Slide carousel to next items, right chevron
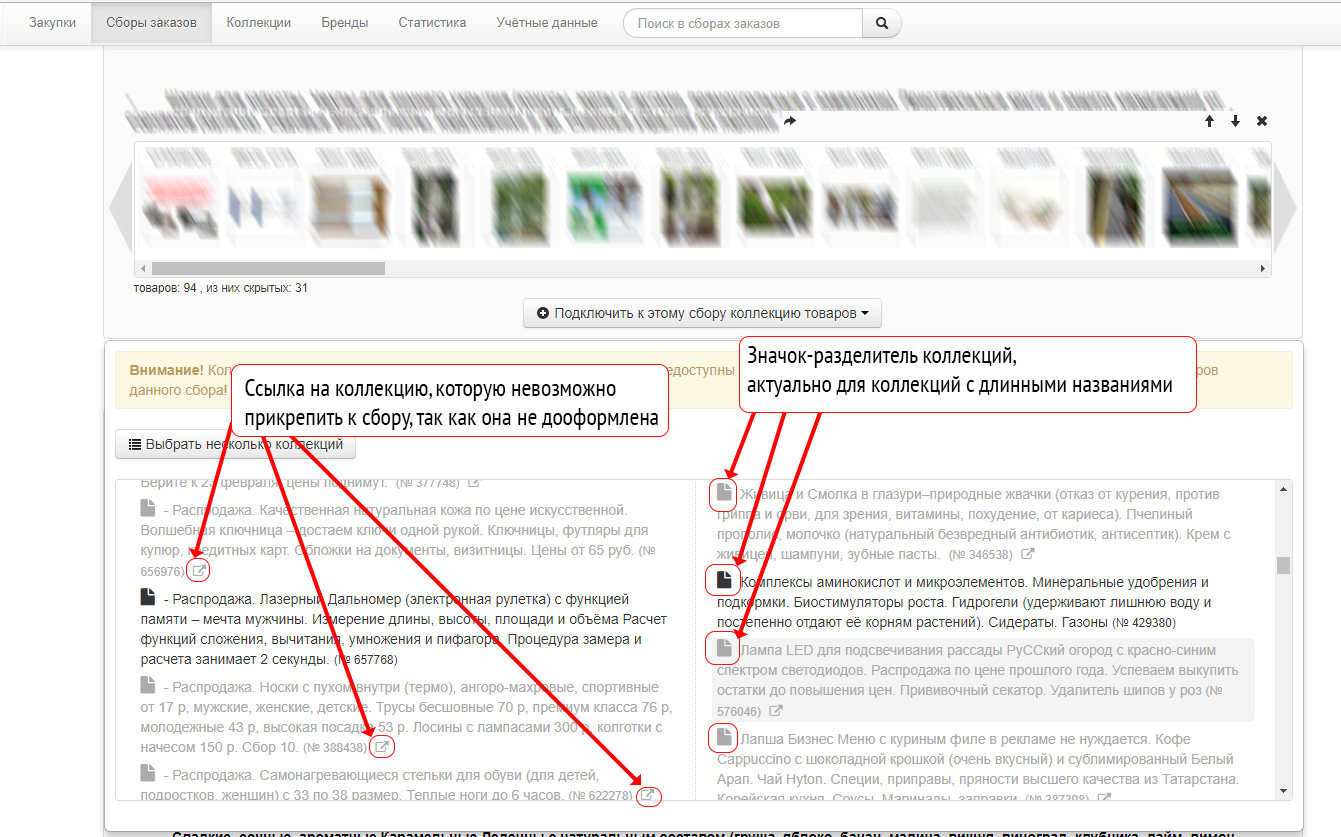 (x=1284, y=207)
